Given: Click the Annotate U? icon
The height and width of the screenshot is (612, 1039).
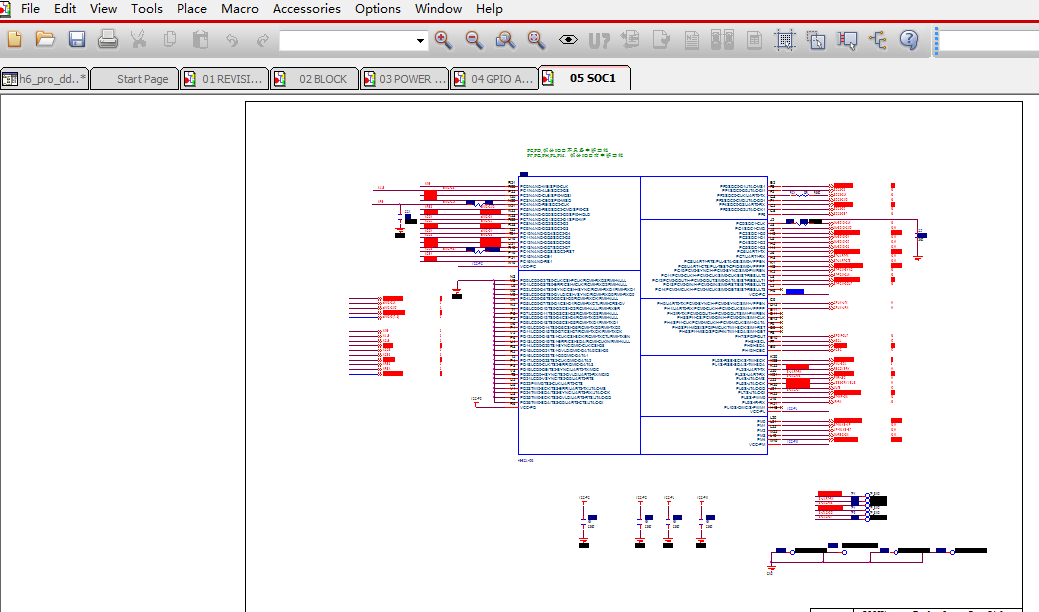Looking at the screenshot, I should [x=599, y=41].
